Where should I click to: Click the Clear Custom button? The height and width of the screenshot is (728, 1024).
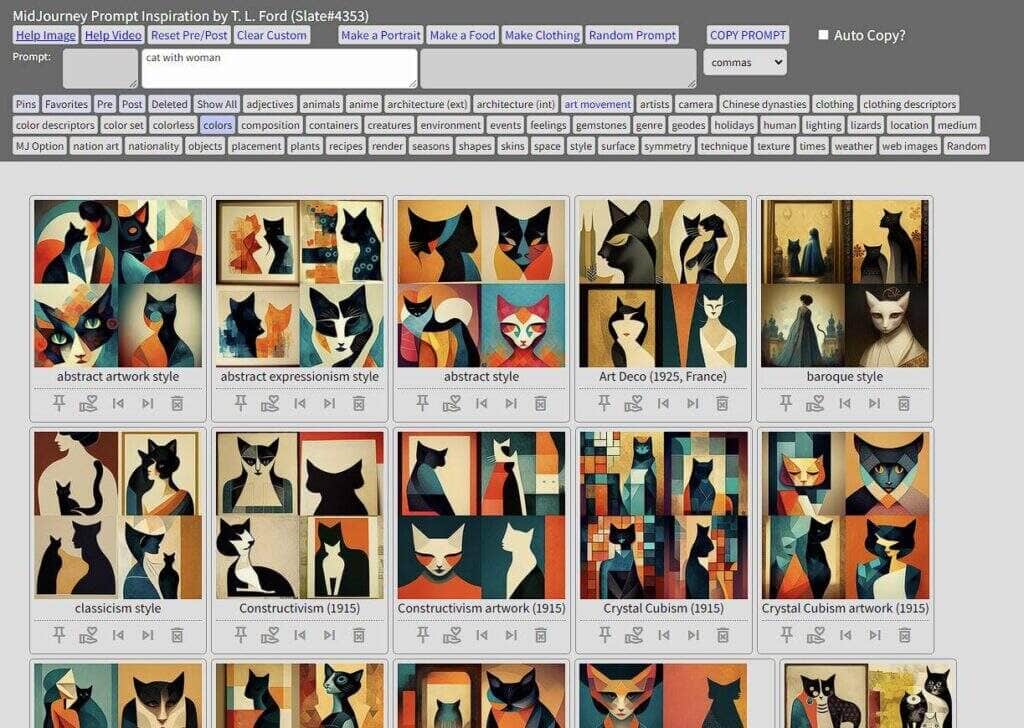[271, 35]
